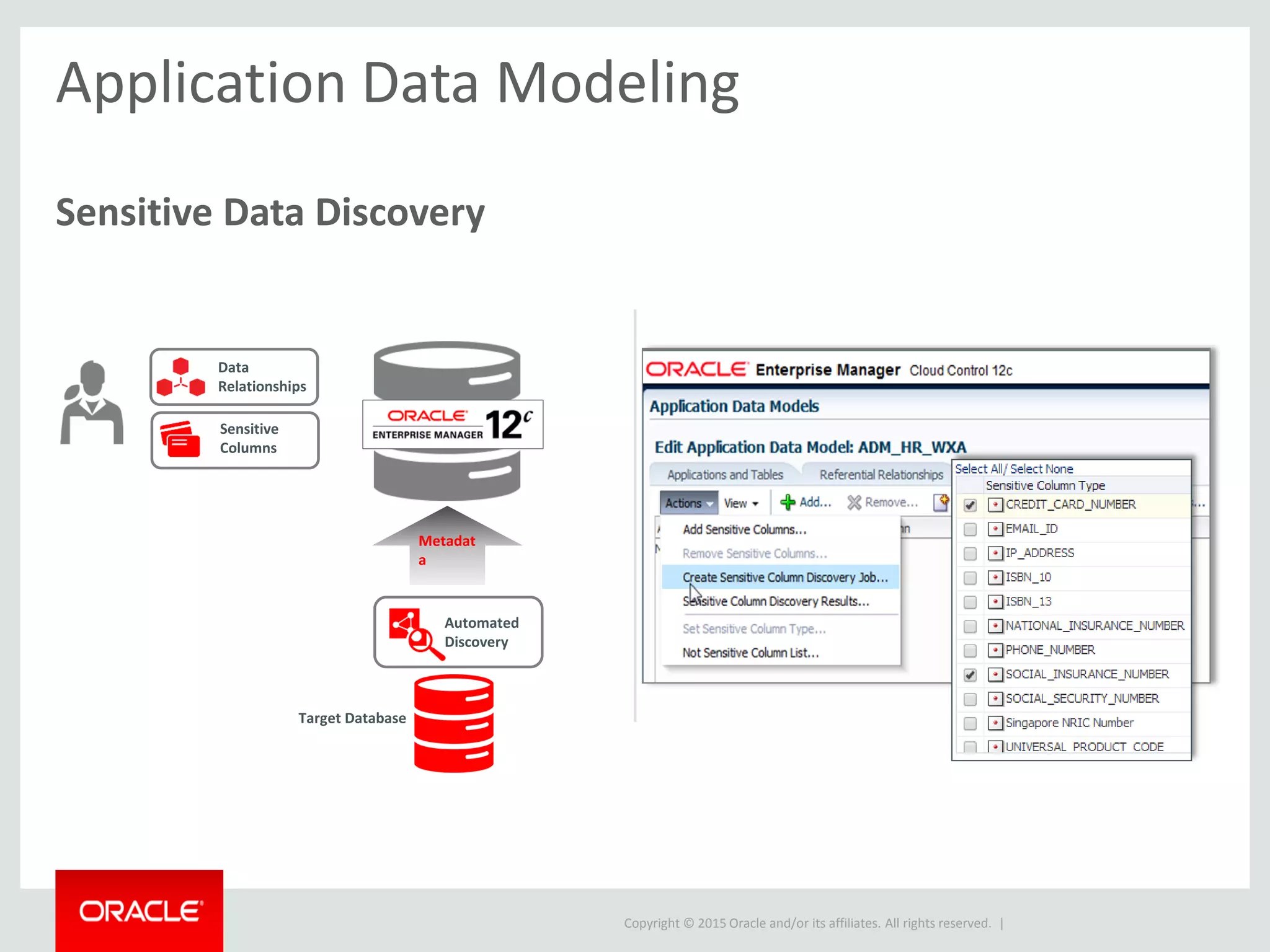Image resolution: width=1270 pixels, height=952 pixels.
Task: Click the CREDIT_CARD_NUMBER type icon
Action: pyautogui.click(x=995, y=505)
